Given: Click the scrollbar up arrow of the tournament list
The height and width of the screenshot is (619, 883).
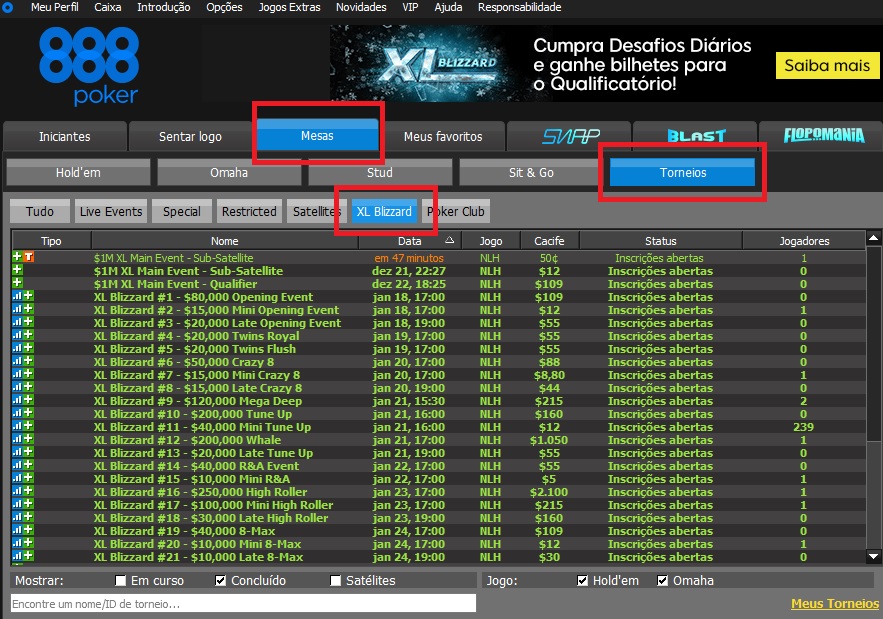Looking at the screenshot, I should click(873, 238).
